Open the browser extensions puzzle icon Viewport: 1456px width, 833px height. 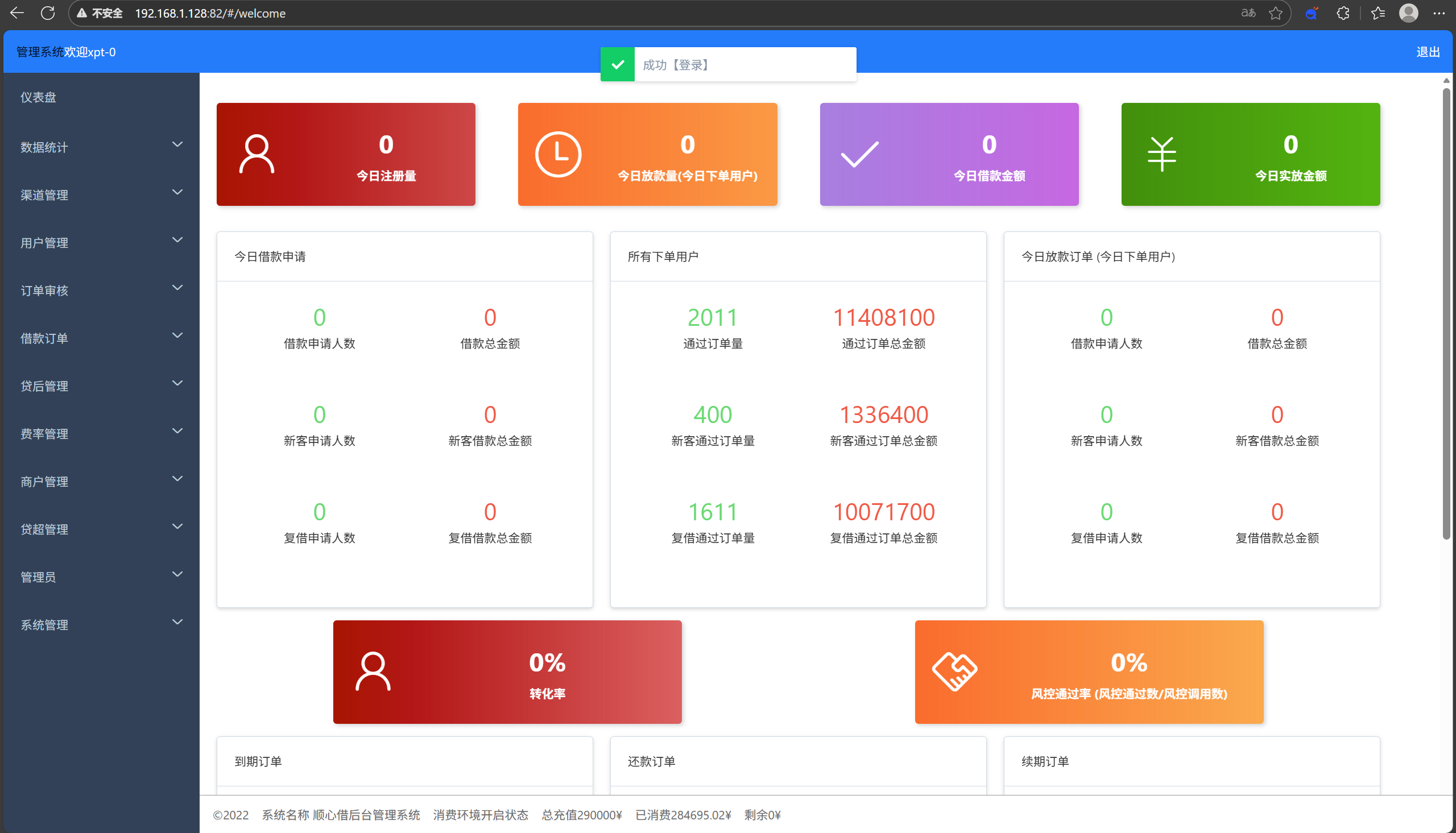pyautogui.click(x=1343, y=13)
